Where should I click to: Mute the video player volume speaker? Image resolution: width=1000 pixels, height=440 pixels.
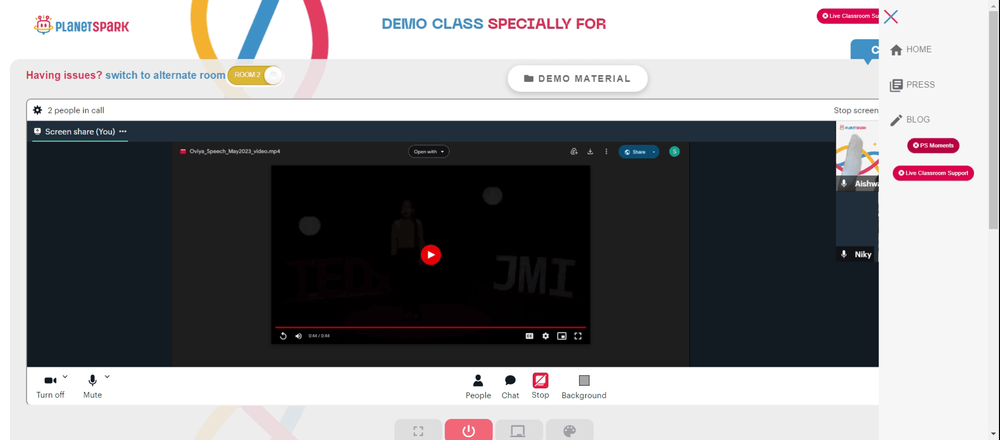pyautogui.click(x=298, y=336)
